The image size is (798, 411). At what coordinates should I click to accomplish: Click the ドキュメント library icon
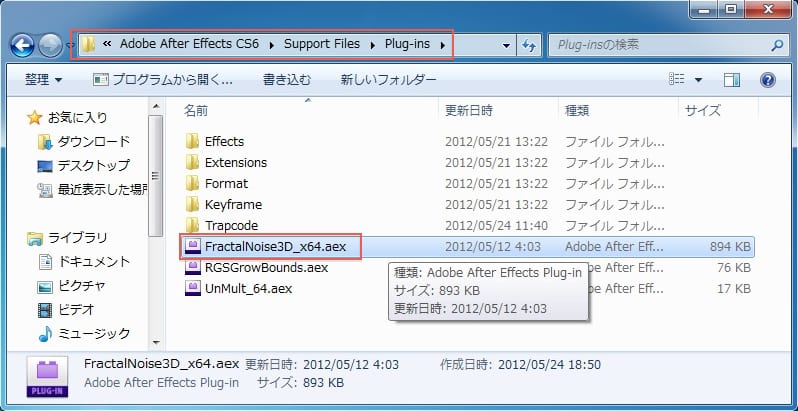[x=45, y=262]
